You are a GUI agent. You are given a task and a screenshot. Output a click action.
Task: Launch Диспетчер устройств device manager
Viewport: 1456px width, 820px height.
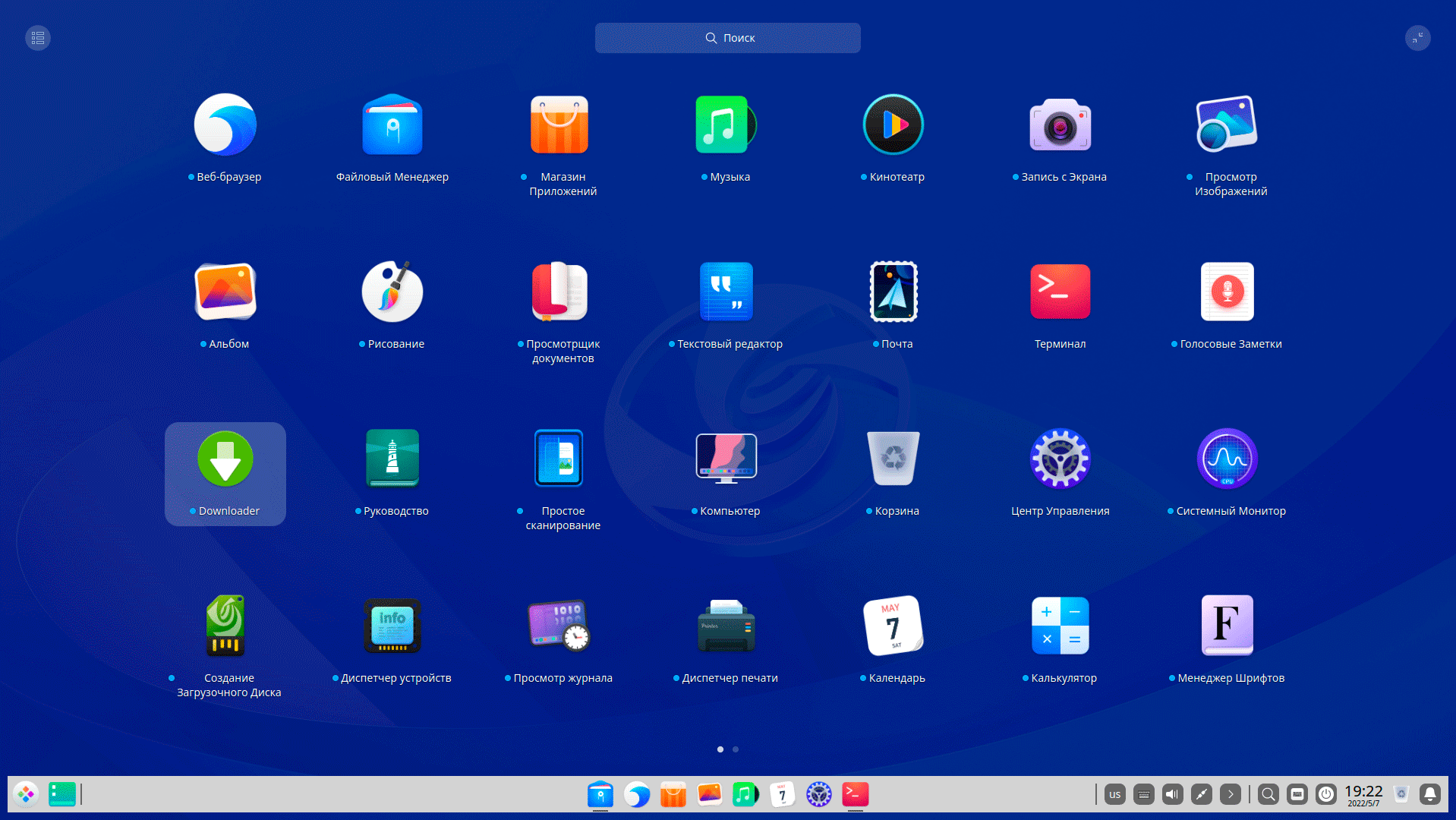[392, 626]
